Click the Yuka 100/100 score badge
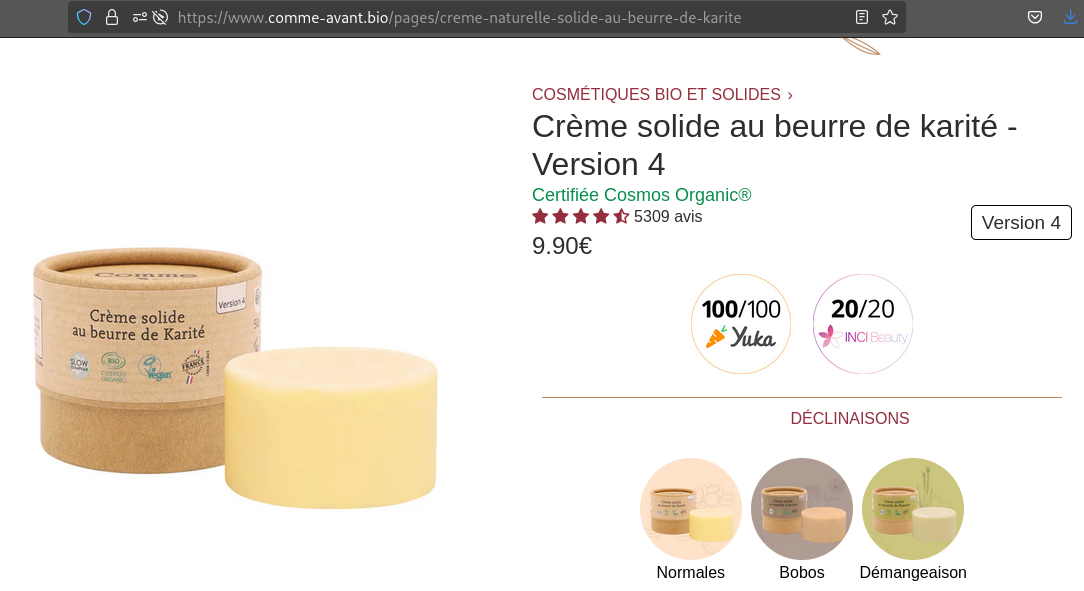The image size is (1084, 591). pyautogui.click(x=741, y=324)
